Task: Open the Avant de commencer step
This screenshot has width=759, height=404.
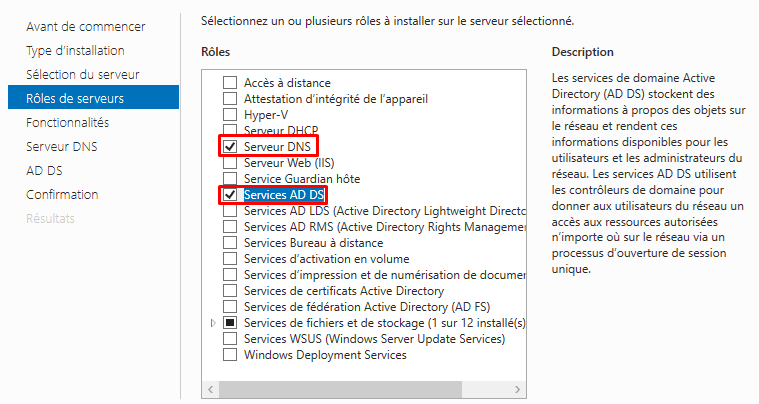Action: click(85, 26)
